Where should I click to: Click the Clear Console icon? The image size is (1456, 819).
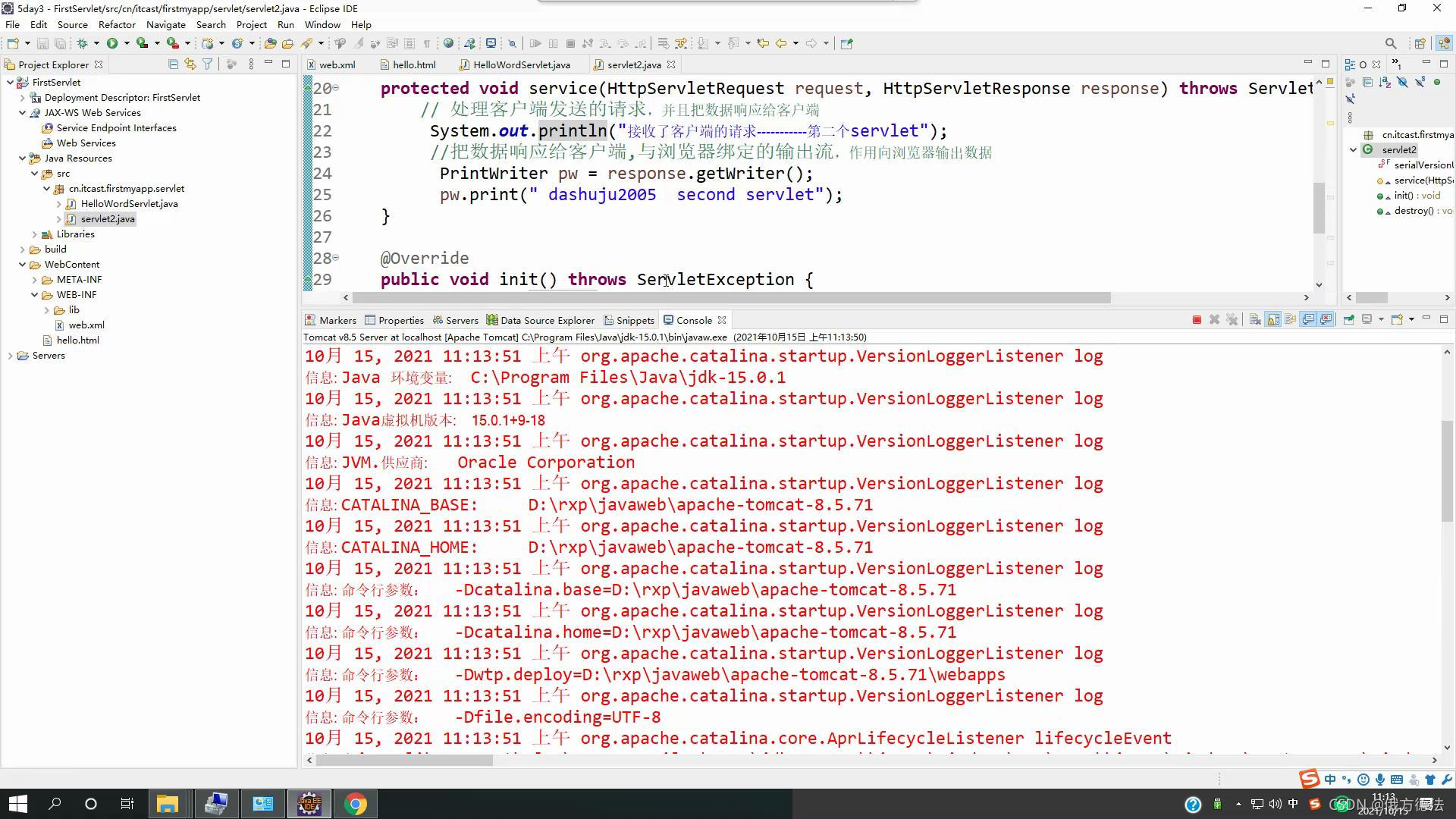[x=1255, y=320]
